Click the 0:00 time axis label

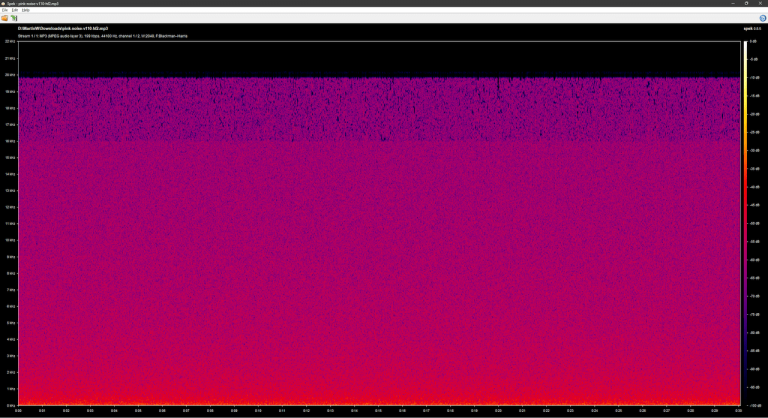coord(19,410)
